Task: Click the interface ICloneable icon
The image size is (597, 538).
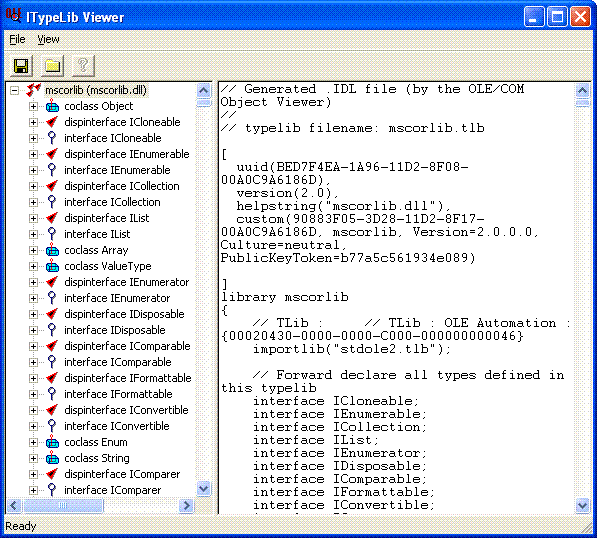Action: [x=52, y=138]
